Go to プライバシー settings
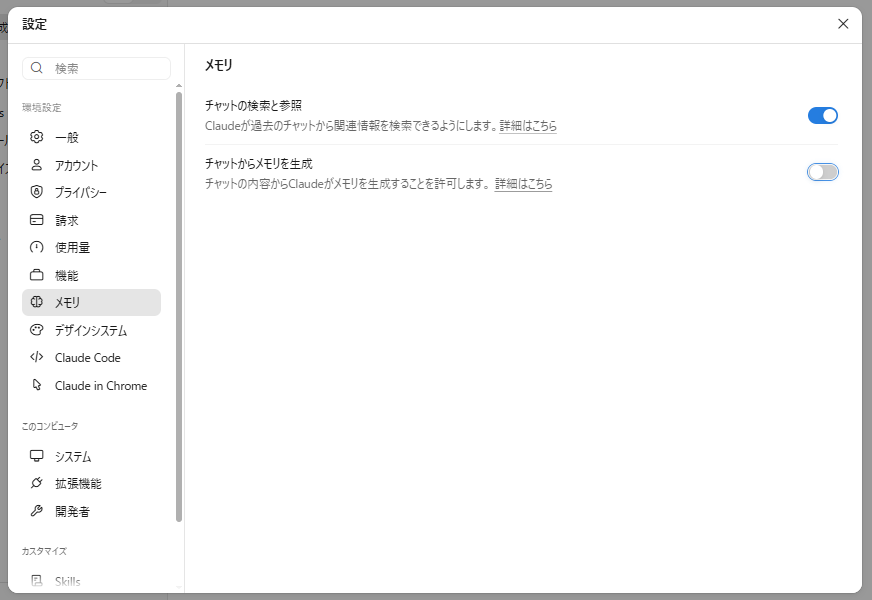The width and height of the screenshot is (872, 600). click(x=91, y=192)
